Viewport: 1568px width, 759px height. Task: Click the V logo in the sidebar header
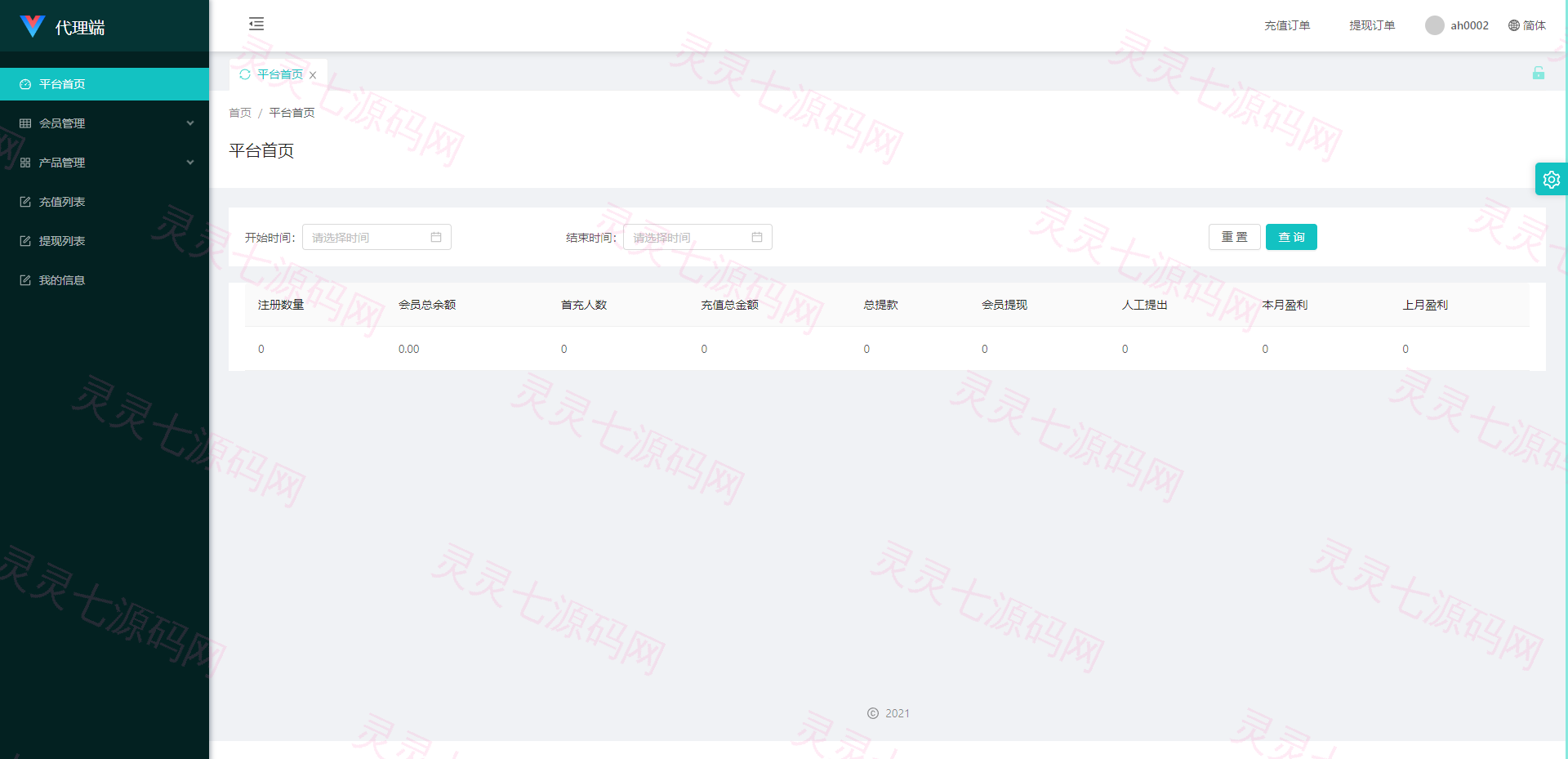pos(33,26)
